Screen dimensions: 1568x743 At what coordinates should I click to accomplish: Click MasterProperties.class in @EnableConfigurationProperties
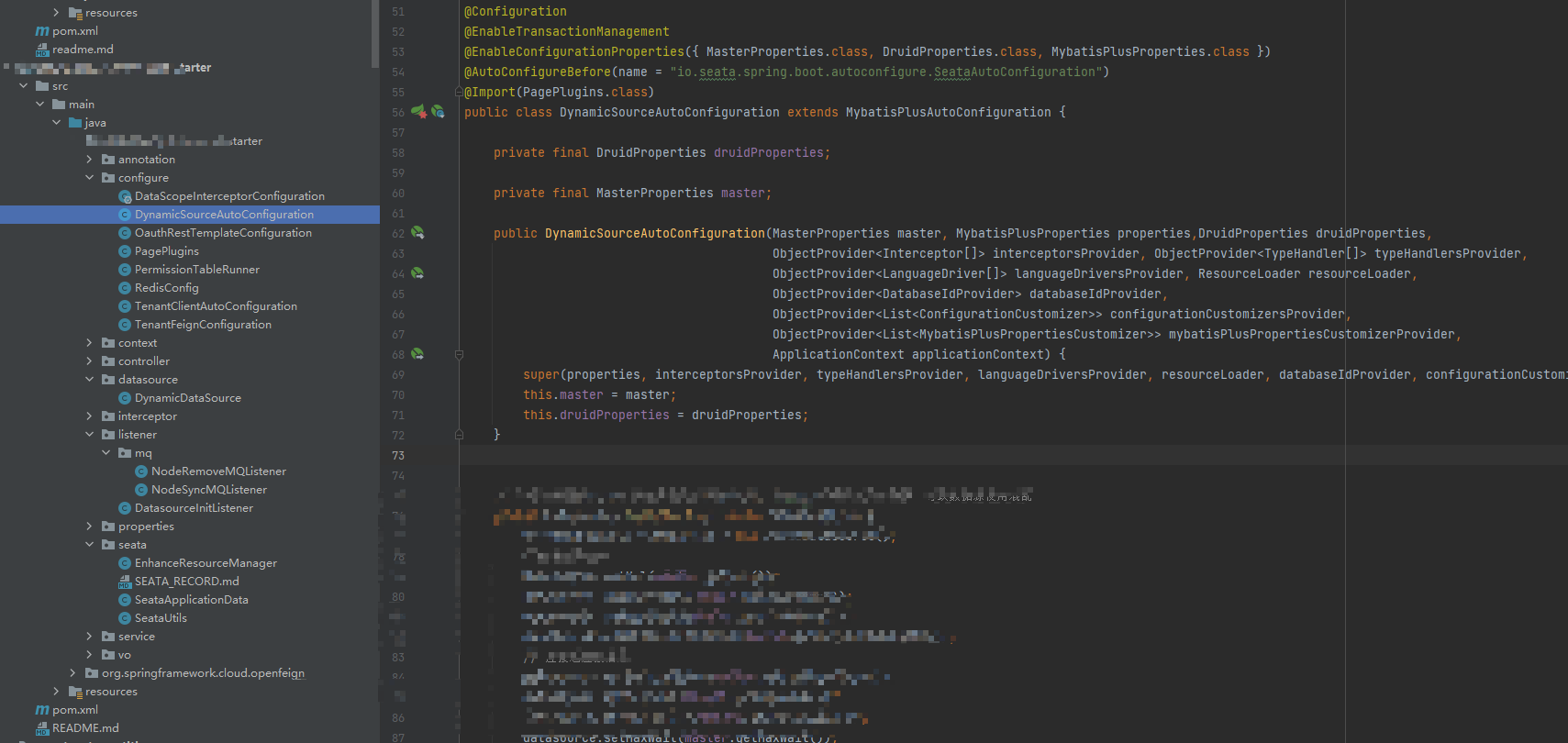(x=786, y=51)
